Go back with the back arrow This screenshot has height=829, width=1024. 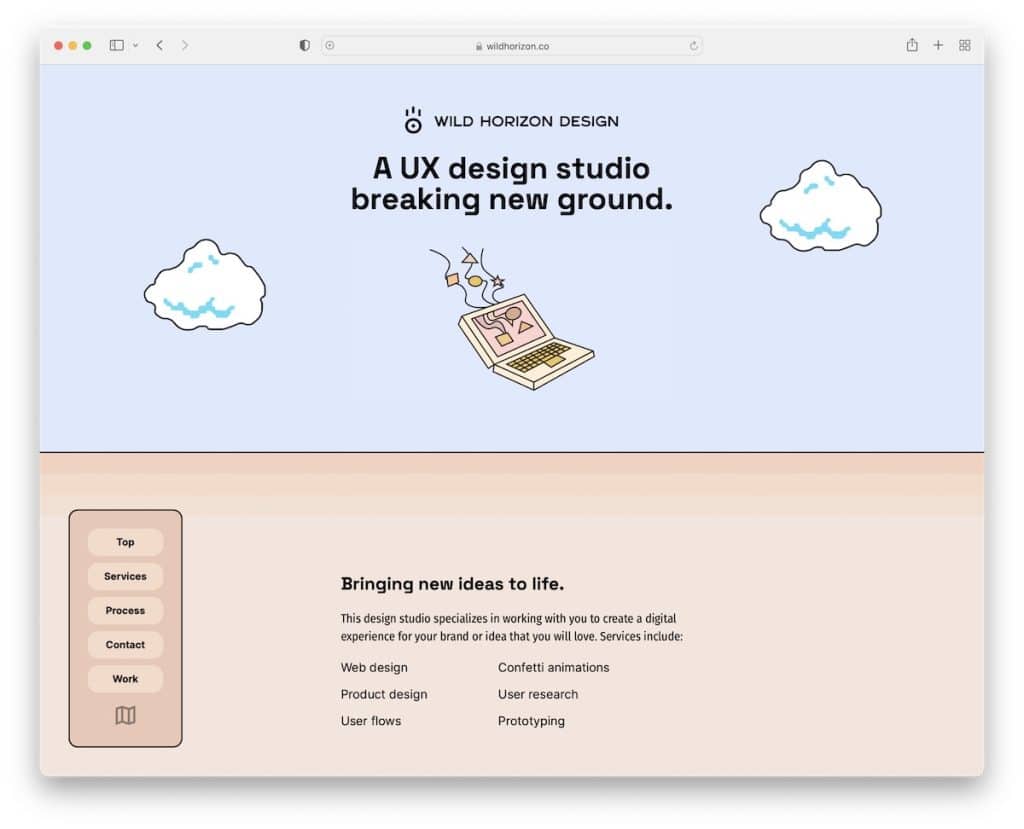tap(159, 45)
